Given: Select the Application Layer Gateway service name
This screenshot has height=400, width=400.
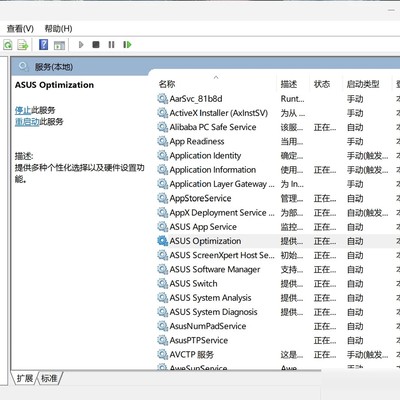Looking at the screenshot, I should pos(222,184).
